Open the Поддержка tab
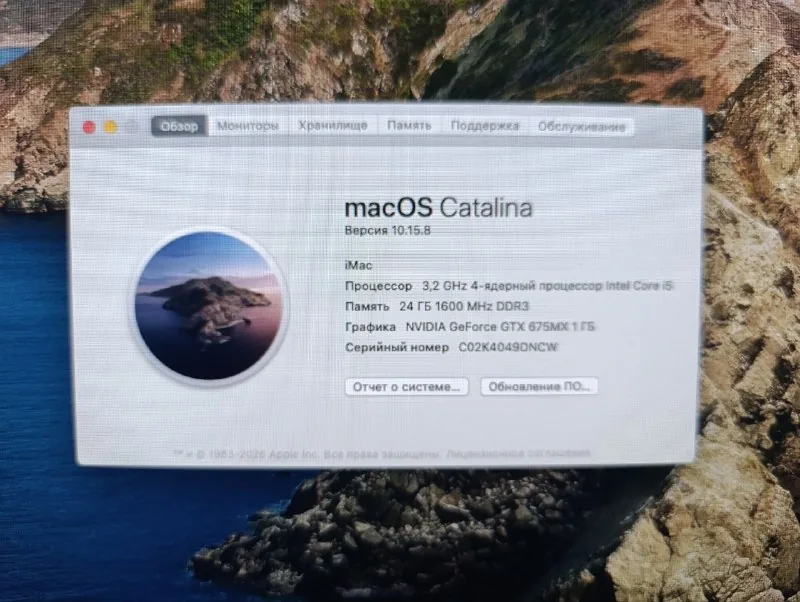The width and height of the screenshot is (800, 602). pyautogui.click(x=485, y=126)
